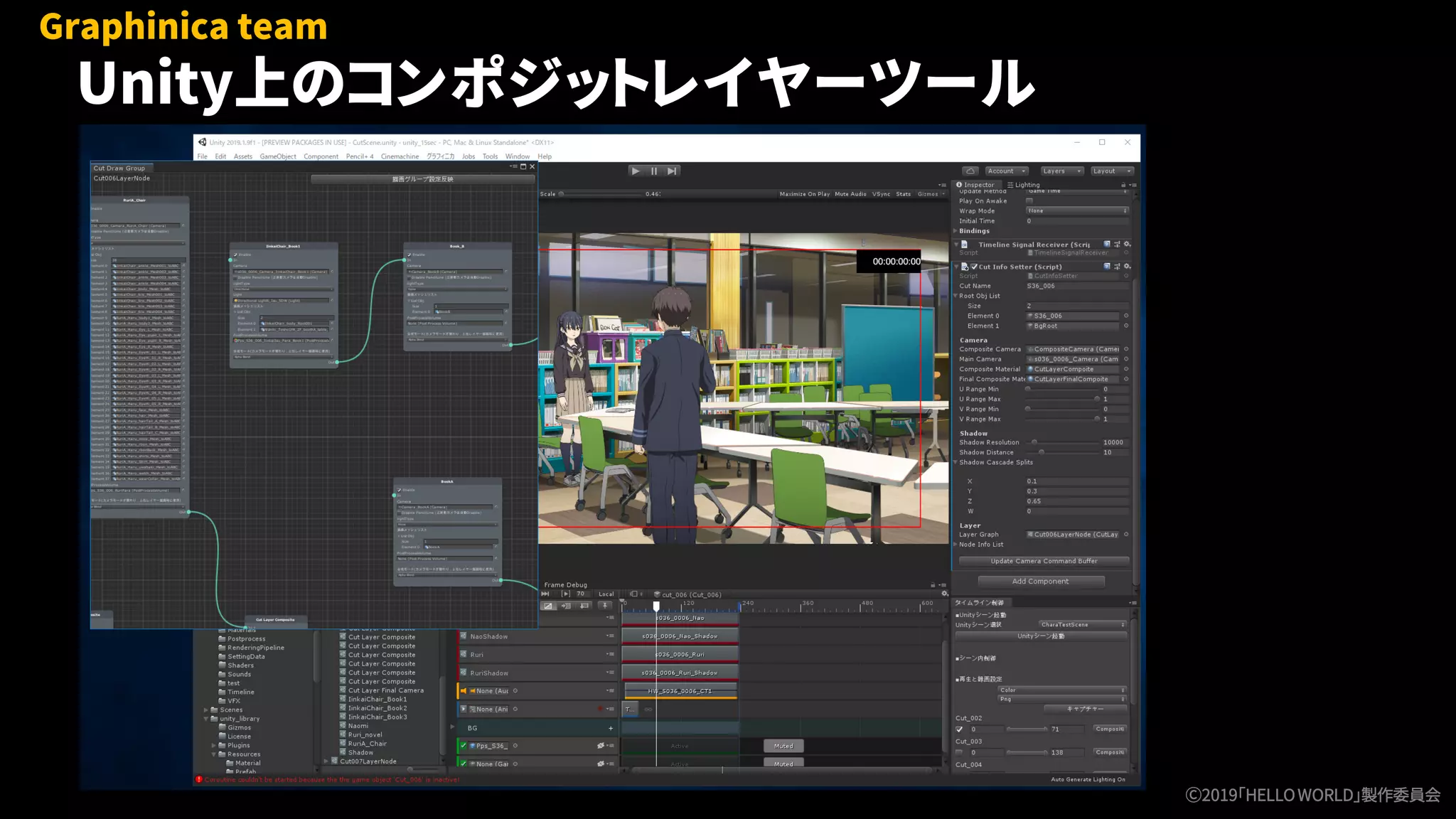The width and height of the screenshot is (1456, 819).
Task: Adjust the Shadow Distance slider
Action: point(1062,452)
